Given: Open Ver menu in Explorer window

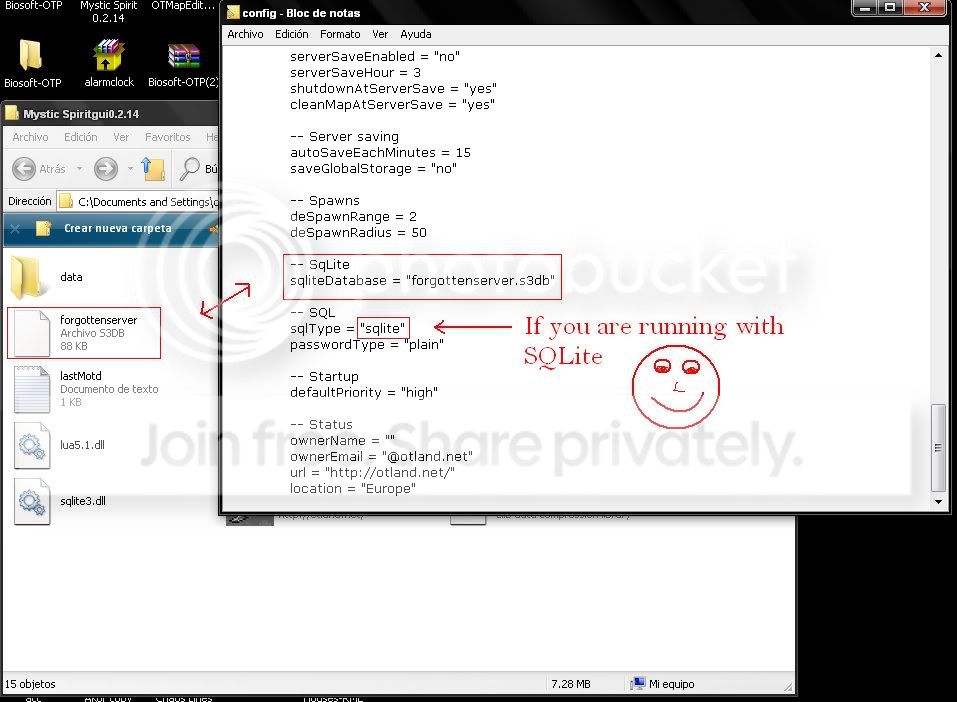Looking at the screenshot, I should tap(121, 137).
